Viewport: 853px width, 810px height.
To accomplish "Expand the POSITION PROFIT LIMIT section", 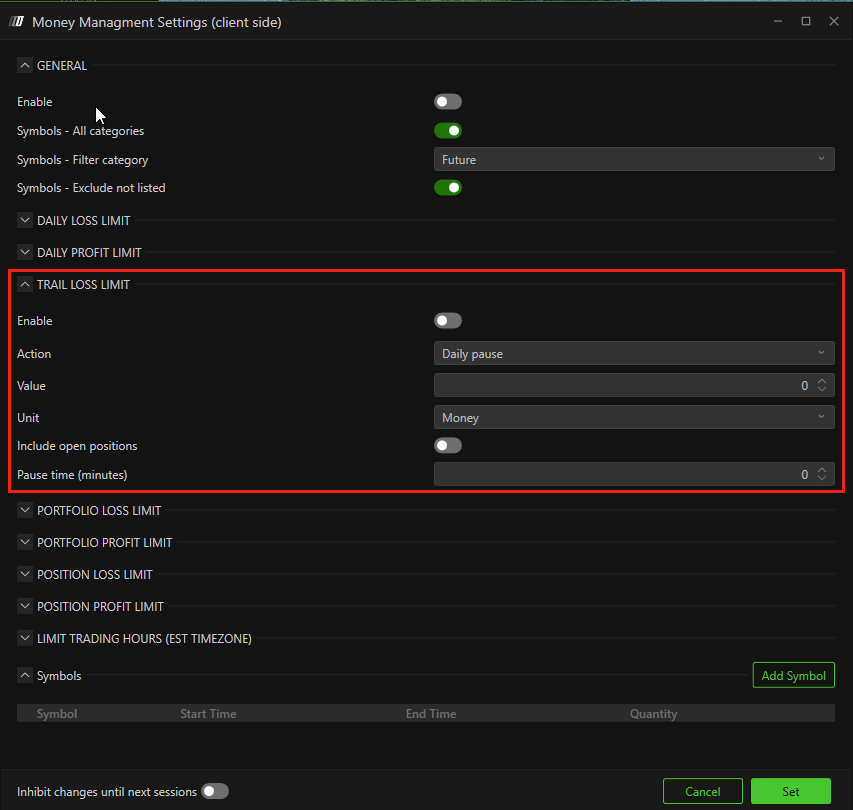I will tap(25, 607).
